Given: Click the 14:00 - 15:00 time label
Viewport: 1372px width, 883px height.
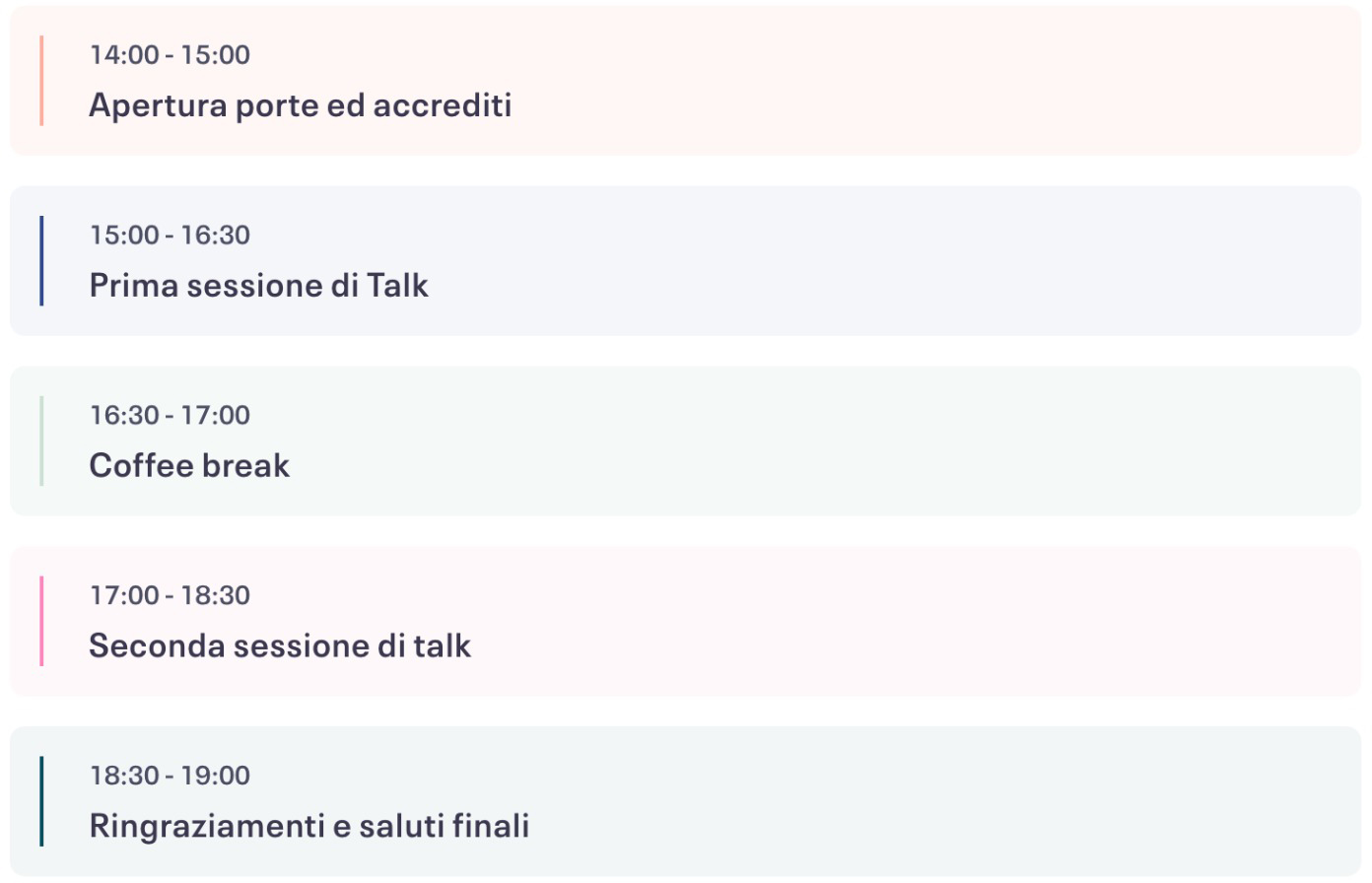Looking at the screenshot, I should click(x=170, y=55).
